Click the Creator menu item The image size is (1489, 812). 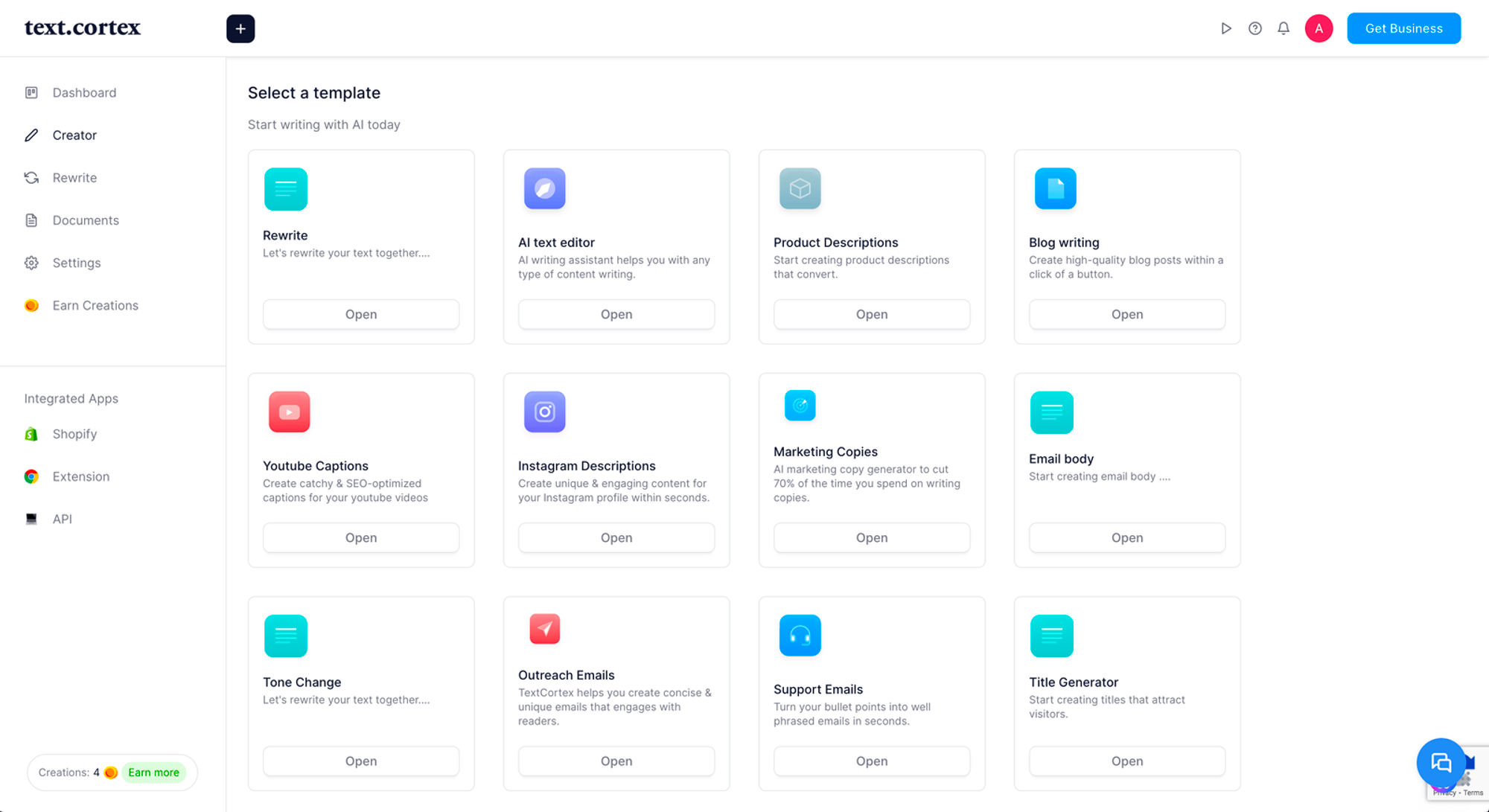click(74, 134)
